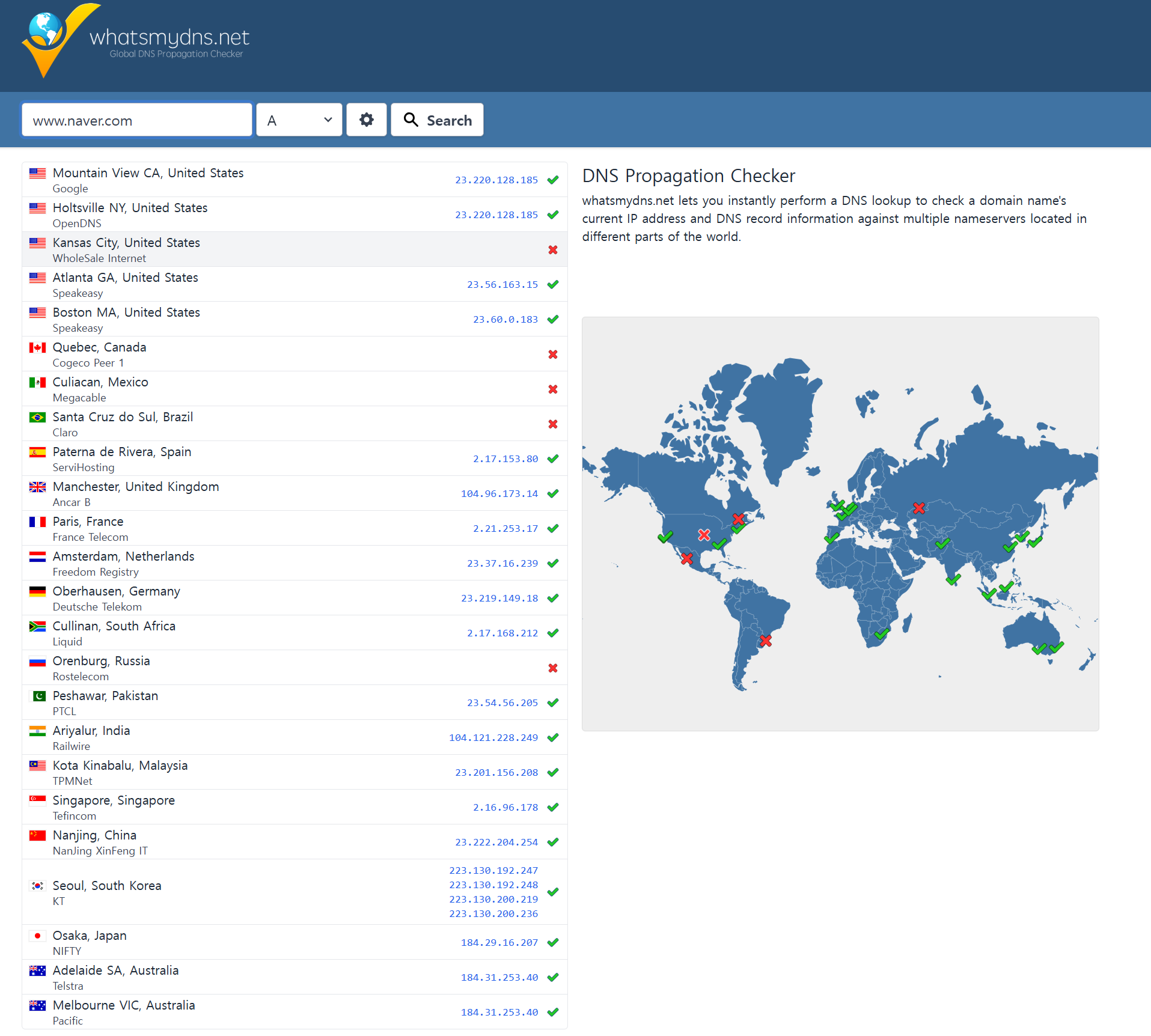The height and width of the screenshot is (1036, 1151).
Task: Click the Russia map marker red X
Action: [x=918, y=508]
